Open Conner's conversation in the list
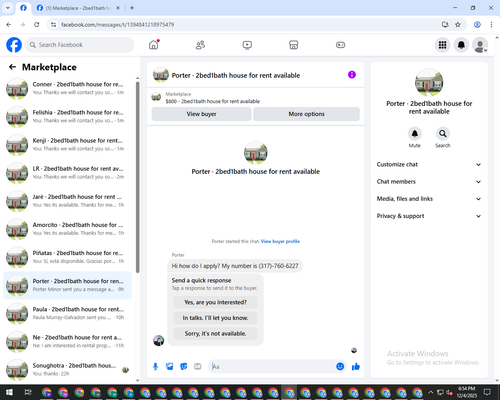 [x=67, y=88]
